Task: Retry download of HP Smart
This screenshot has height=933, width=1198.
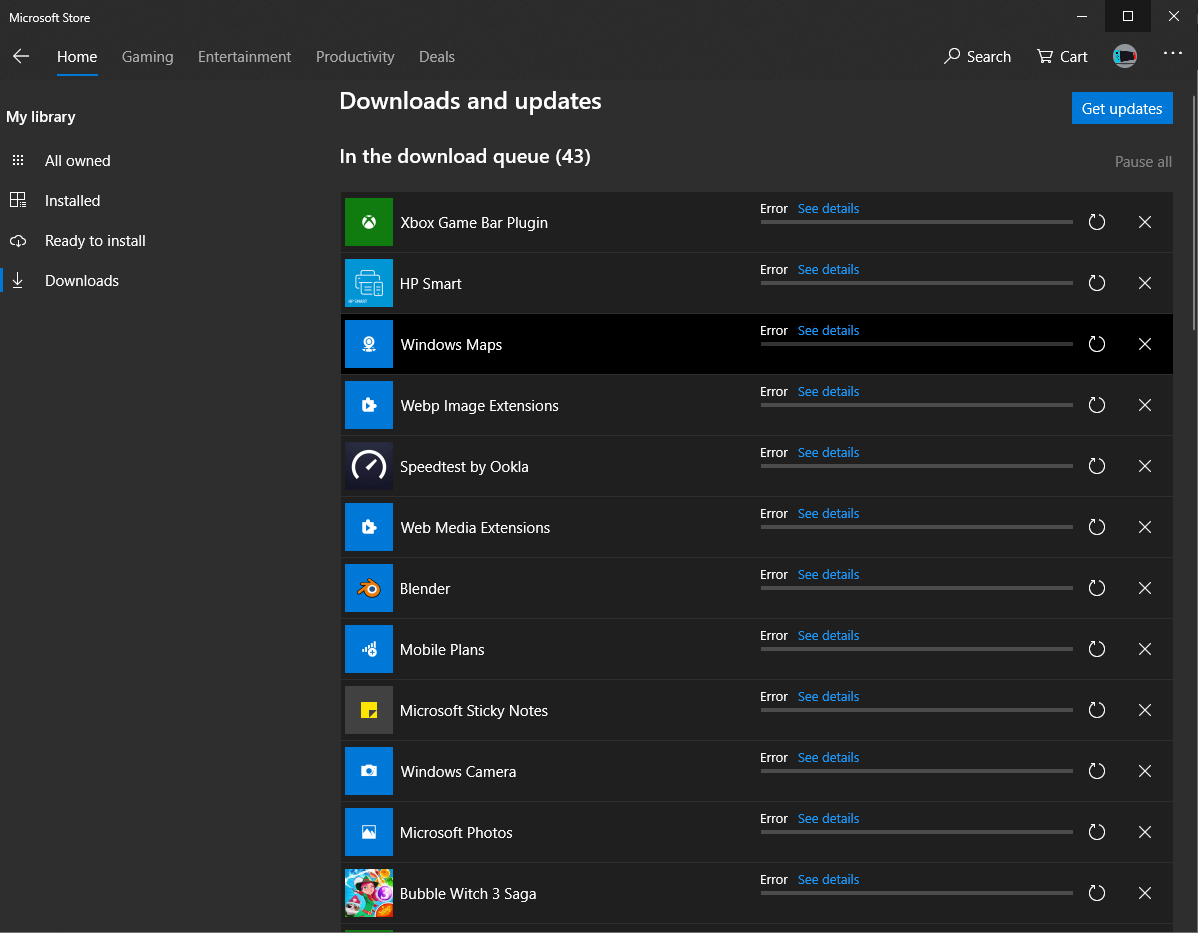Action: coord(1096,283)
